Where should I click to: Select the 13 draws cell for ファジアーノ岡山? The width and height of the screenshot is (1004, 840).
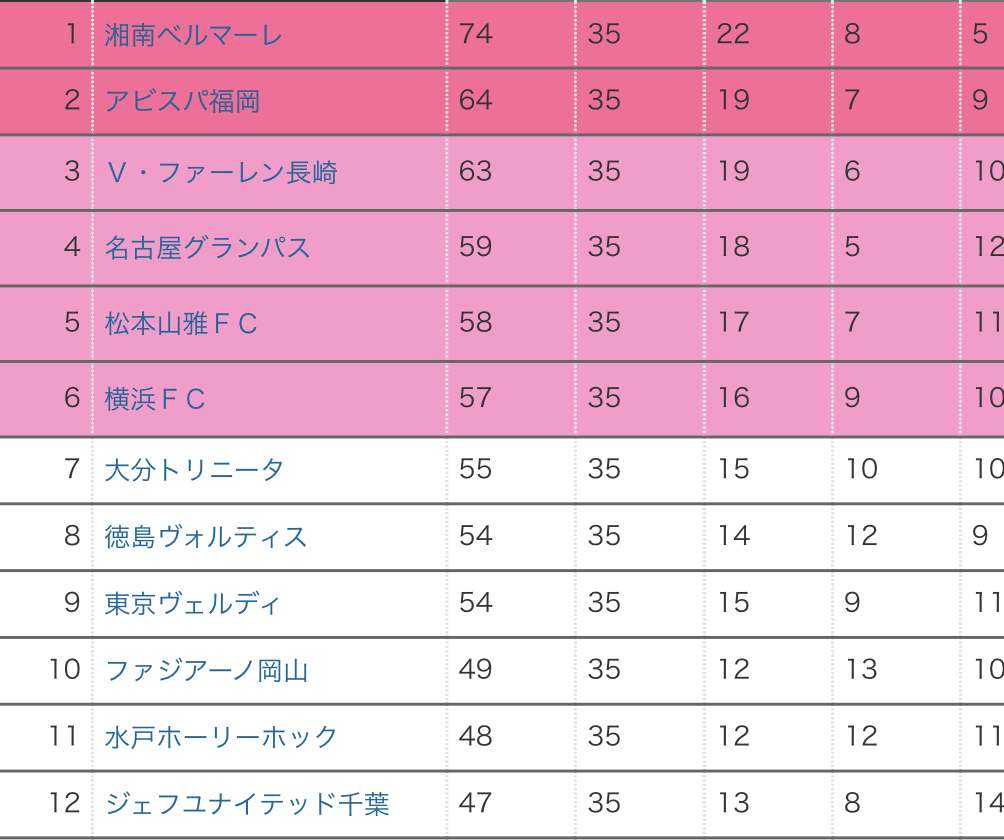pos(861,669)
